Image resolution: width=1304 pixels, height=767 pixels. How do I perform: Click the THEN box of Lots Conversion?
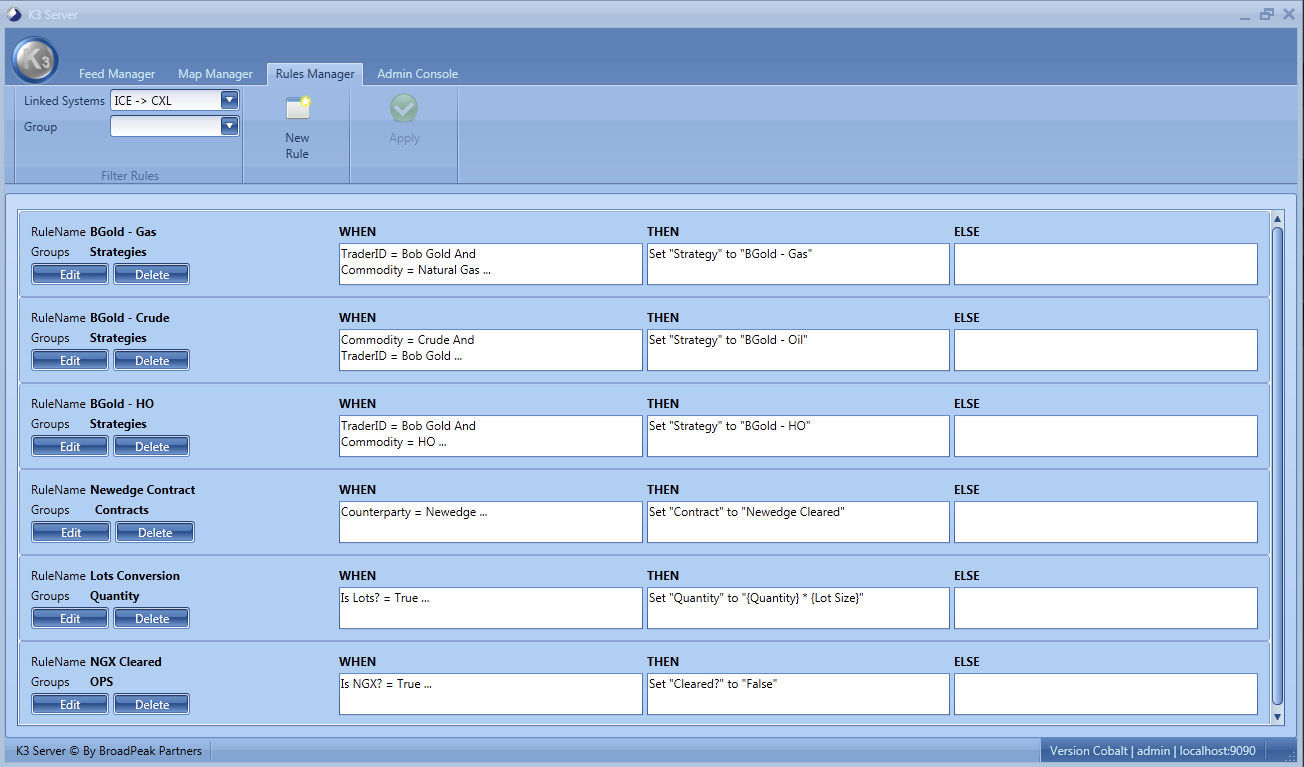point(797,608)
